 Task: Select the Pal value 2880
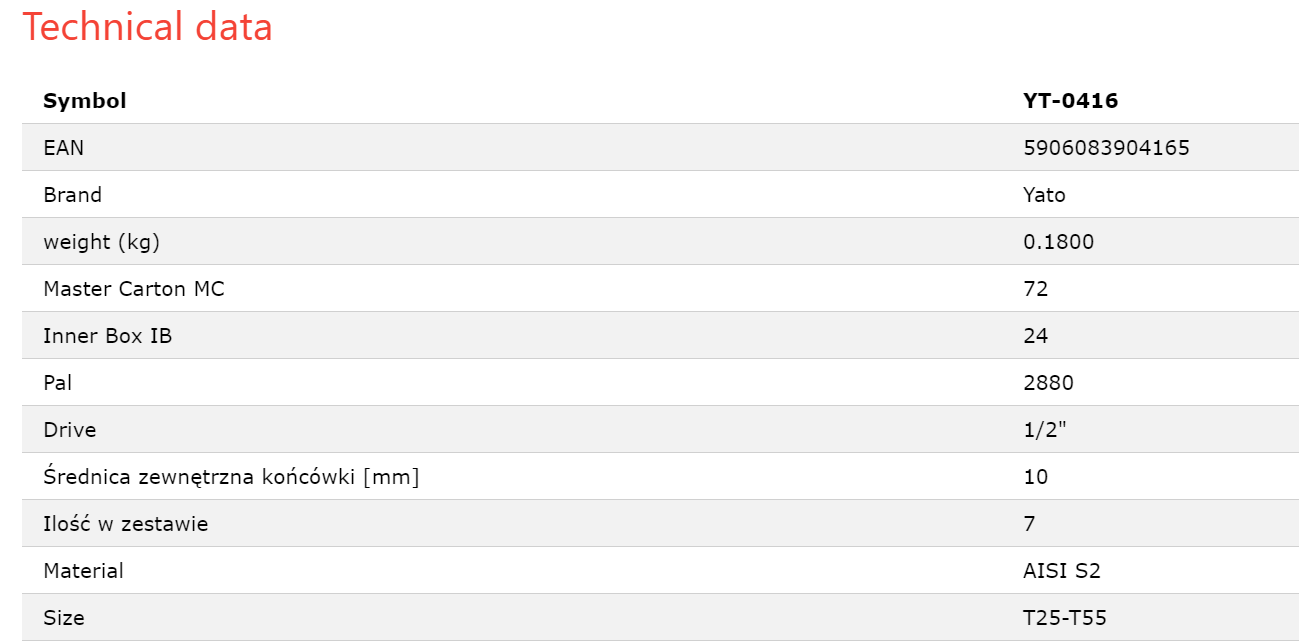point(1049,382)
